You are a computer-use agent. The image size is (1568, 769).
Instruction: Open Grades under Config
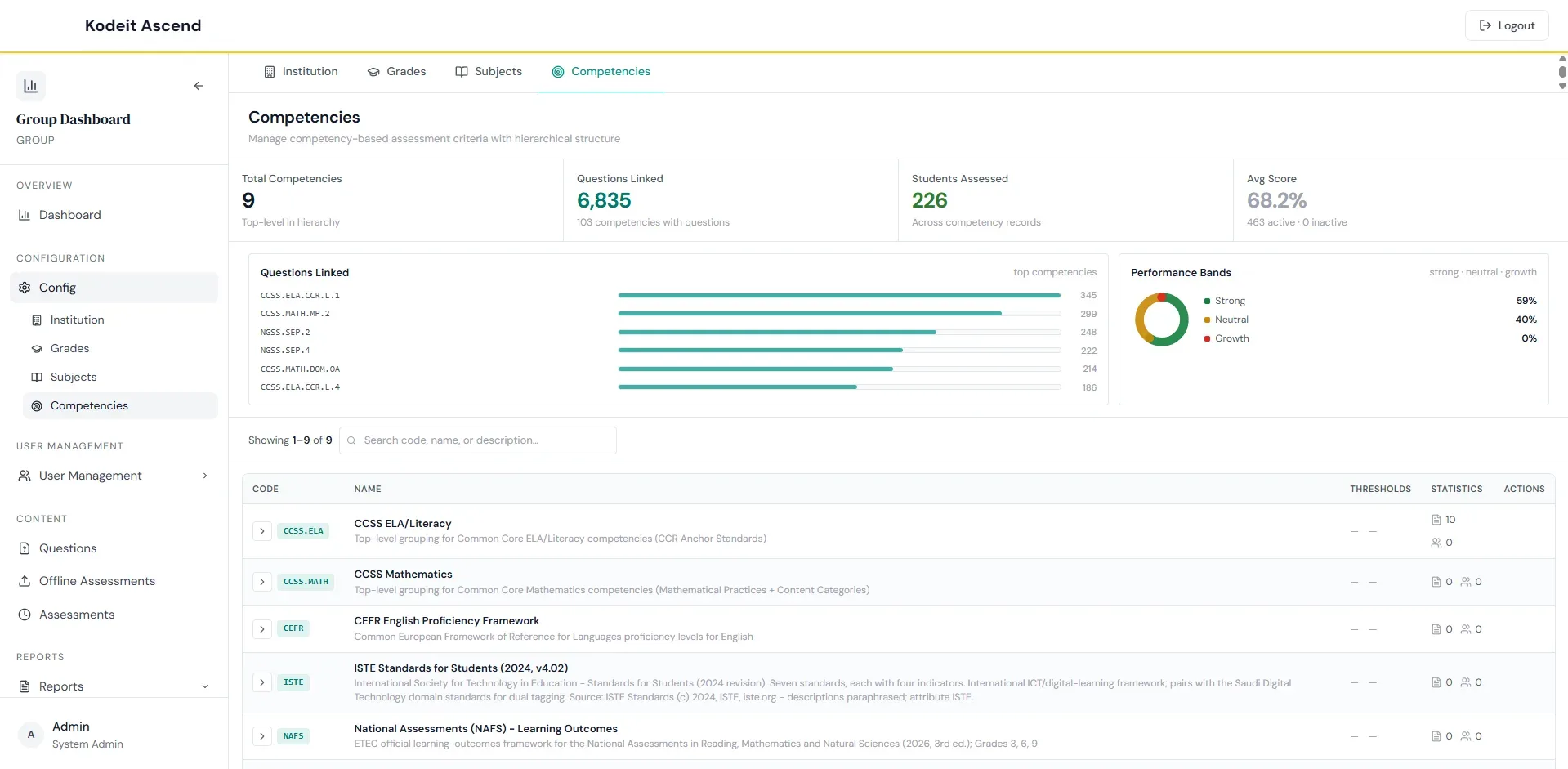coord(120,349)
